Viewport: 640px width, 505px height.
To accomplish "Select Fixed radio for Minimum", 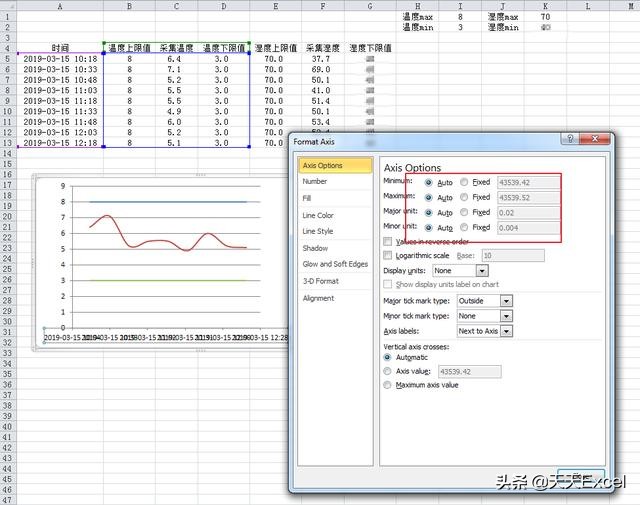I will click(x=464, y=182).
